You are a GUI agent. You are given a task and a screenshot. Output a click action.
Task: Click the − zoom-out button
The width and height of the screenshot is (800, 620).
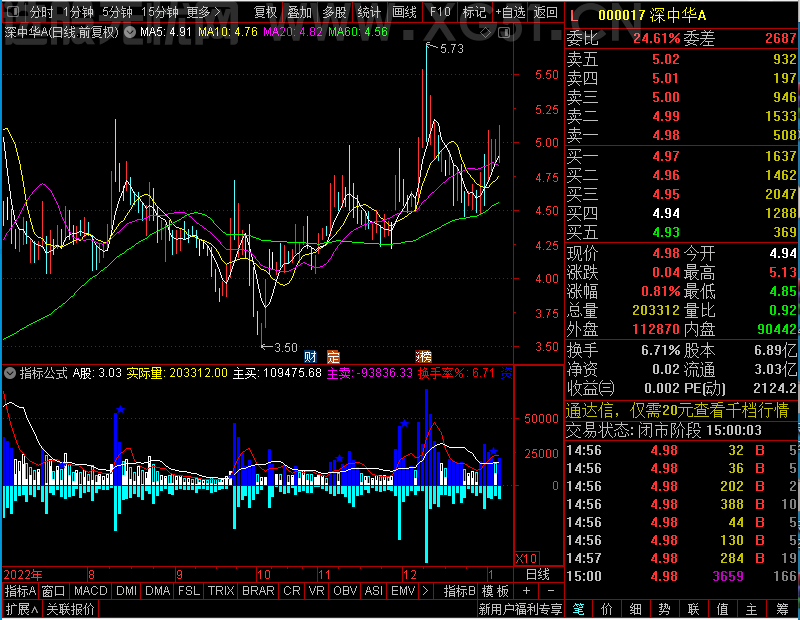(551, 591)
